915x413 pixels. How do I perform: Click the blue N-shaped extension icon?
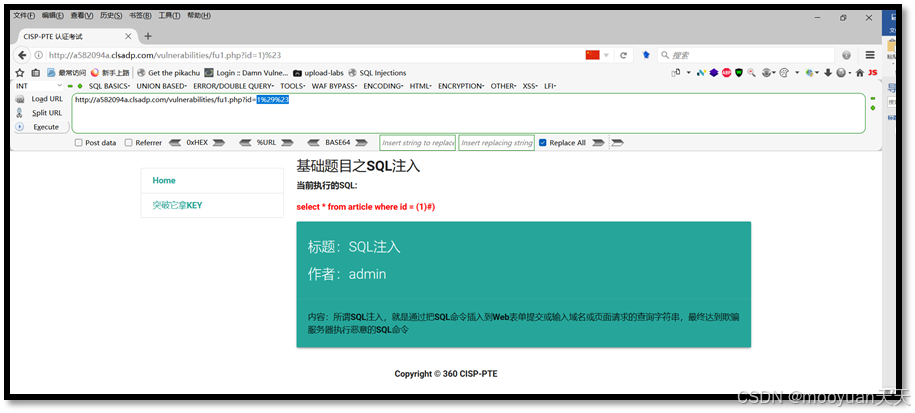click(701, 73)
